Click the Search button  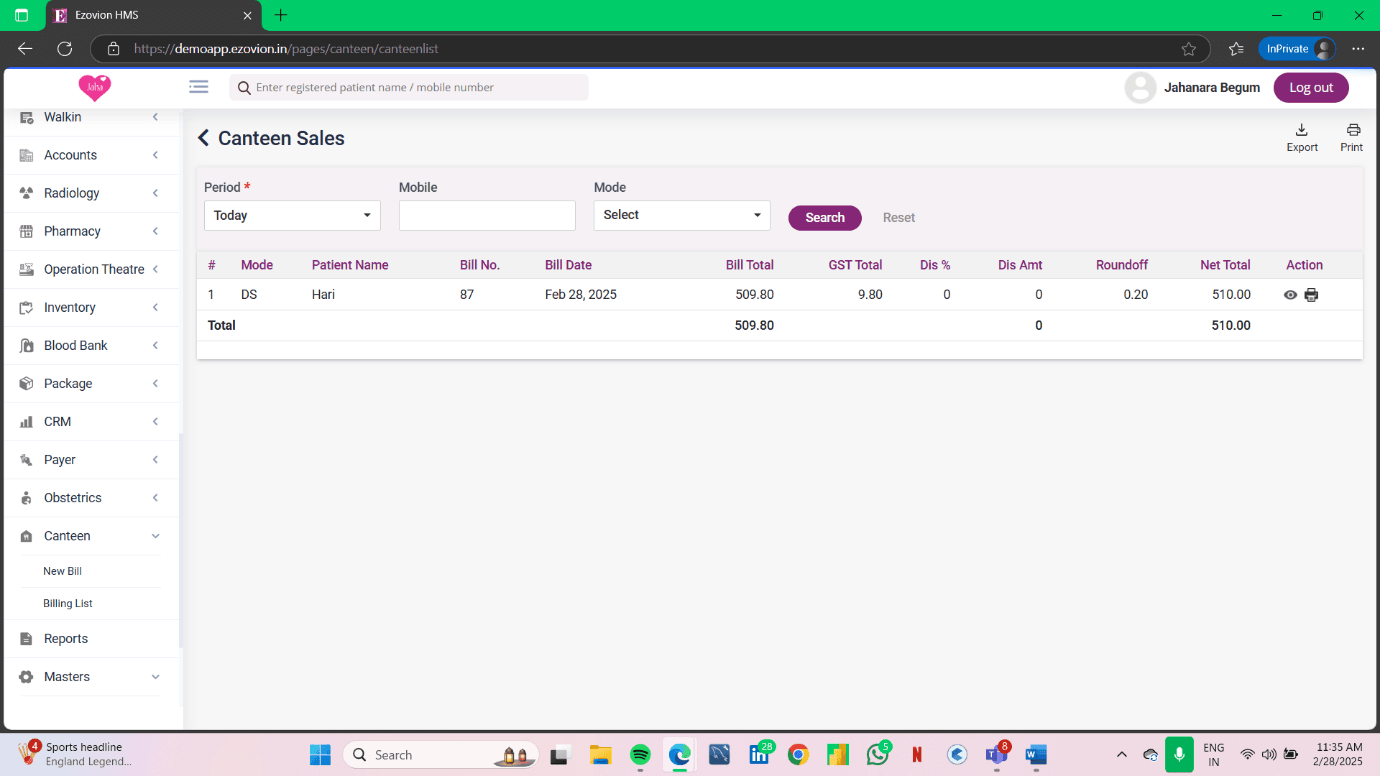824,218
